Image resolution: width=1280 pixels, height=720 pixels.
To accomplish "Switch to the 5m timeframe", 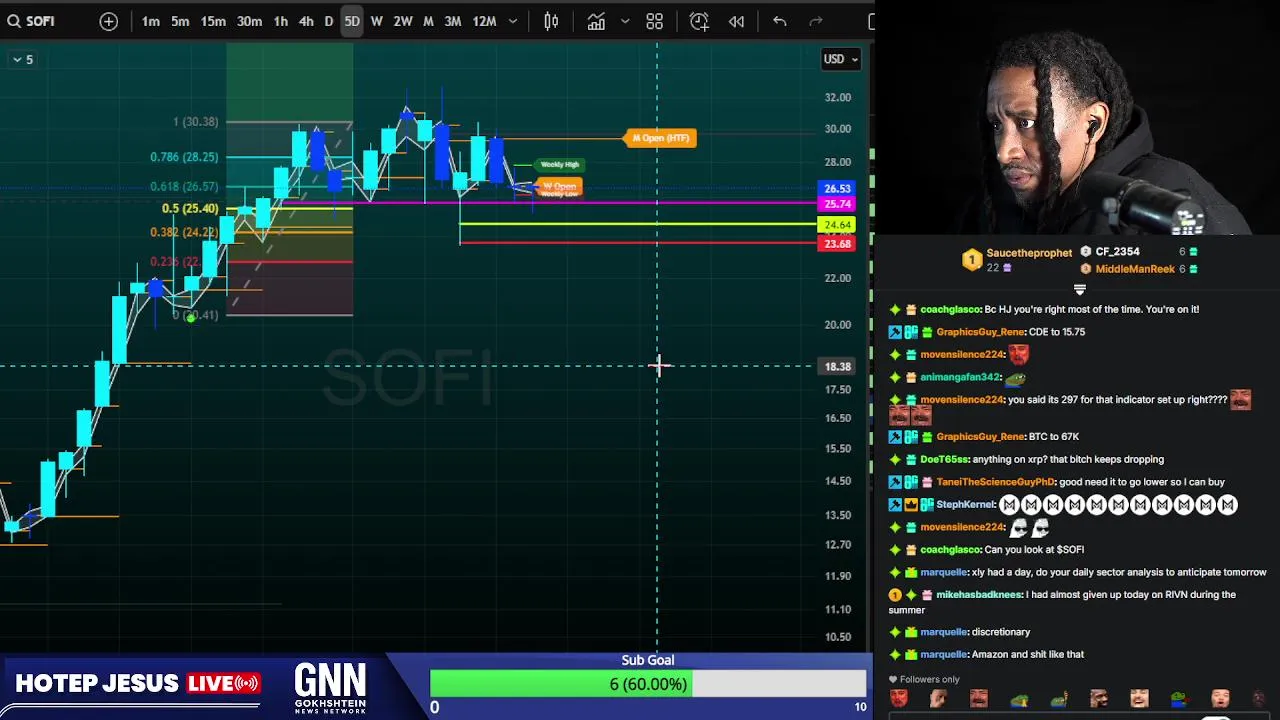I will (x=180, y=21).
